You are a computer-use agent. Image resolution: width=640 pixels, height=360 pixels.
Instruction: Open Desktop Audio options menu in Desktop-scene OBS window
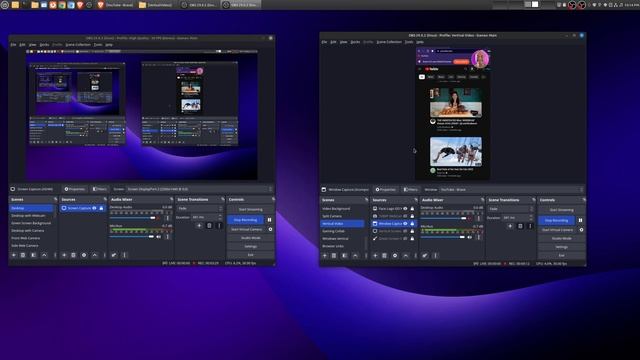click(168, 218)
